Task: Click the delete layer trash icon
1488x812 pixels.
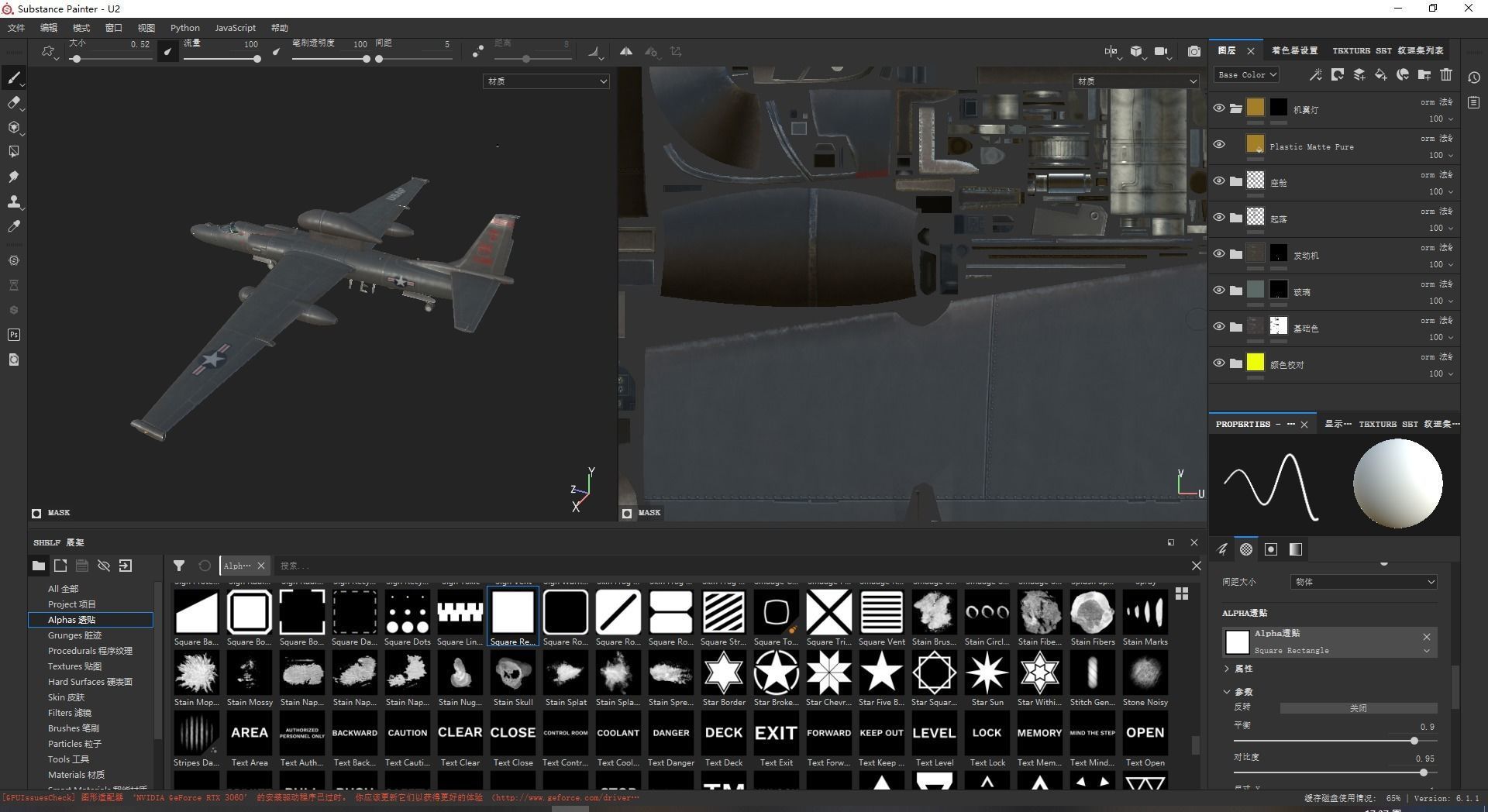Action: (x=1445, y=74)
